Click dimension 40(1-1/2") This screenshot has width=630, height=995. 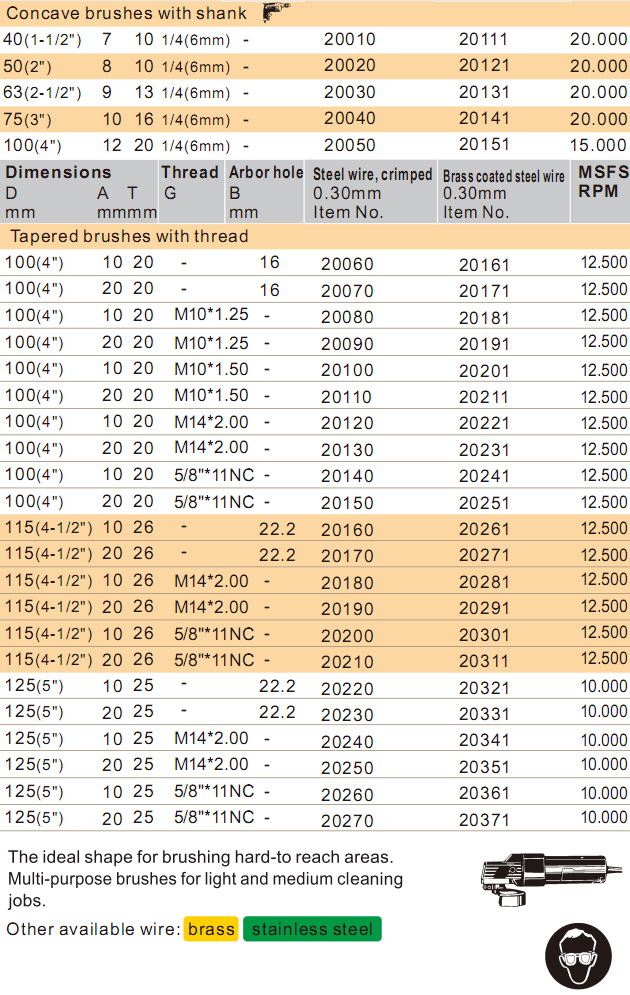42,39
